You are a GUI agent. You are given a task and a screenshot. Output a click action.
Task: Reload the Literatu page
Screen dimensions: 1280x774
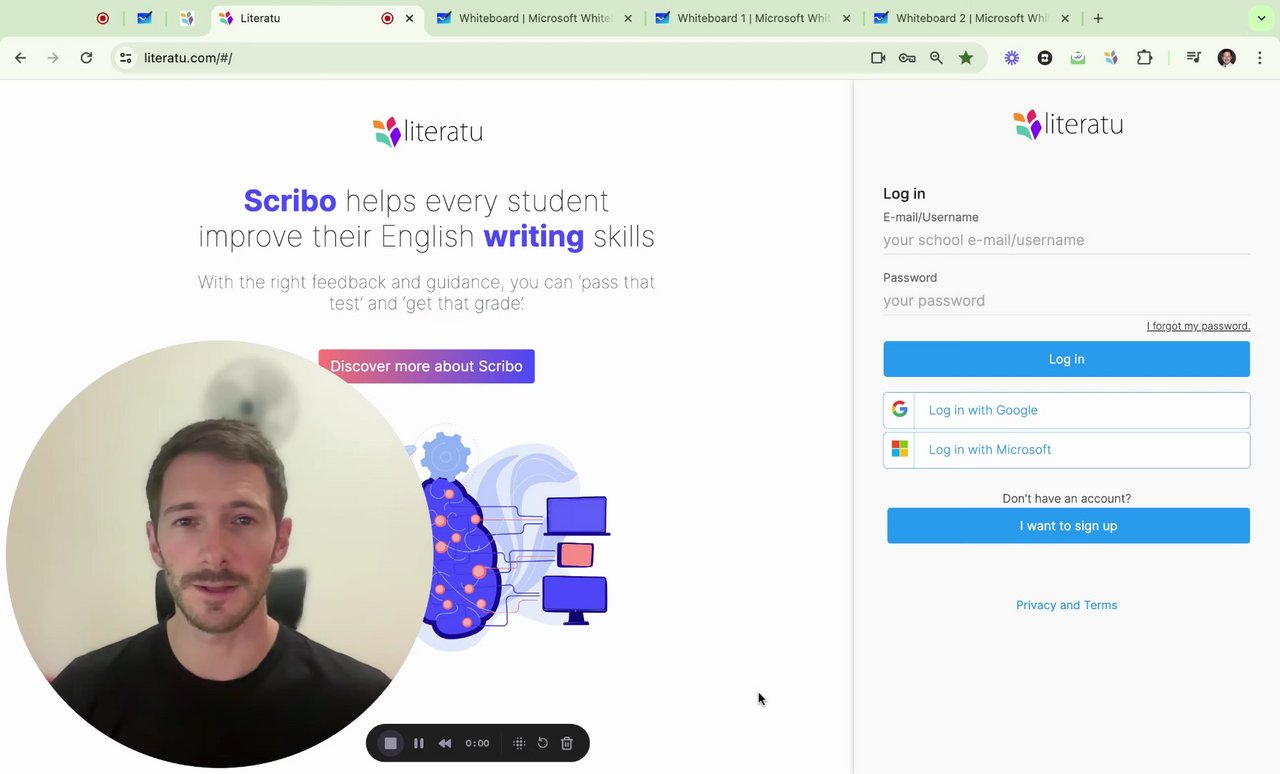click(x=86, y=58)
